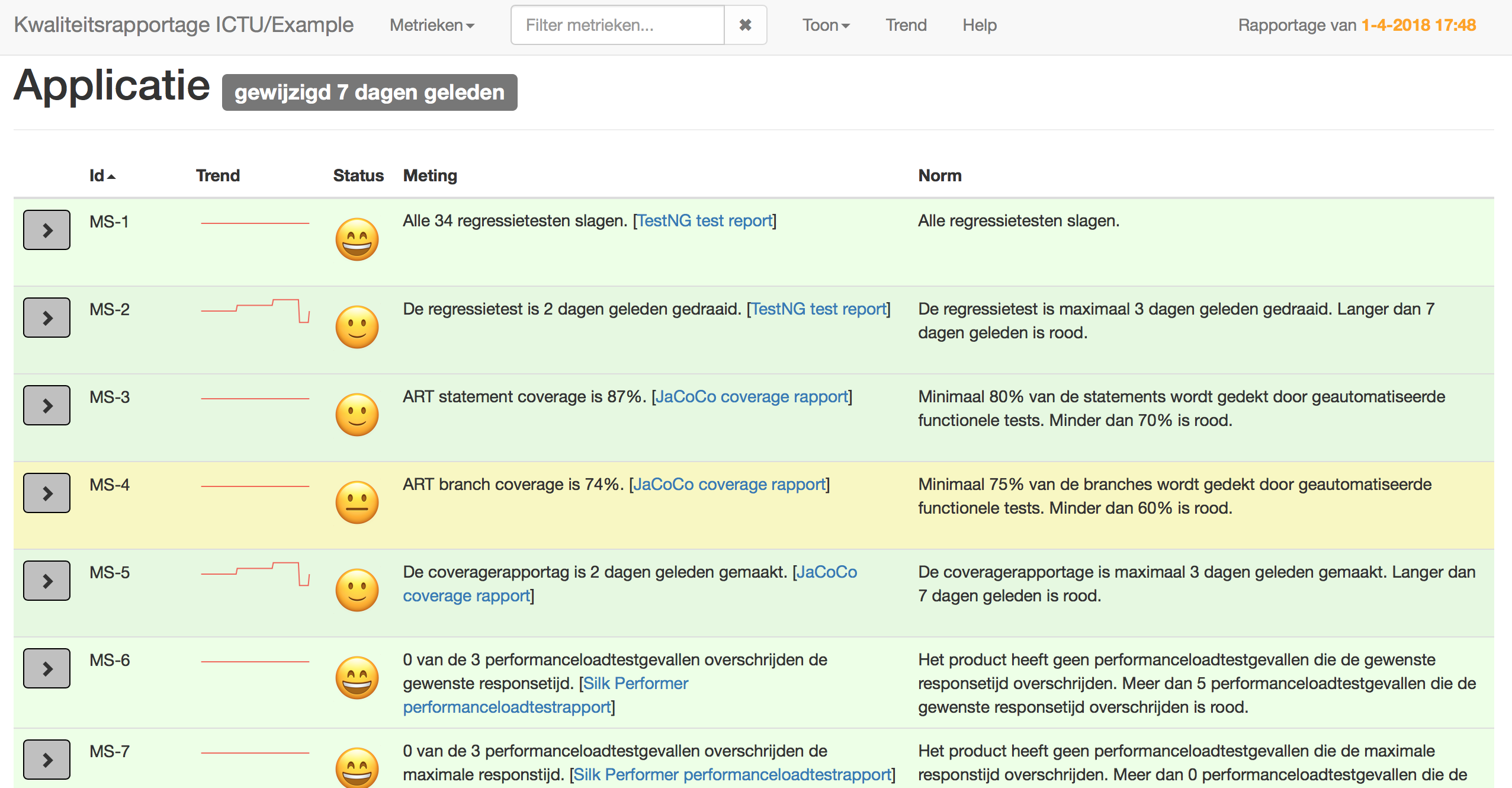Open the Metrieken dropdown menu

pos(432,25)
